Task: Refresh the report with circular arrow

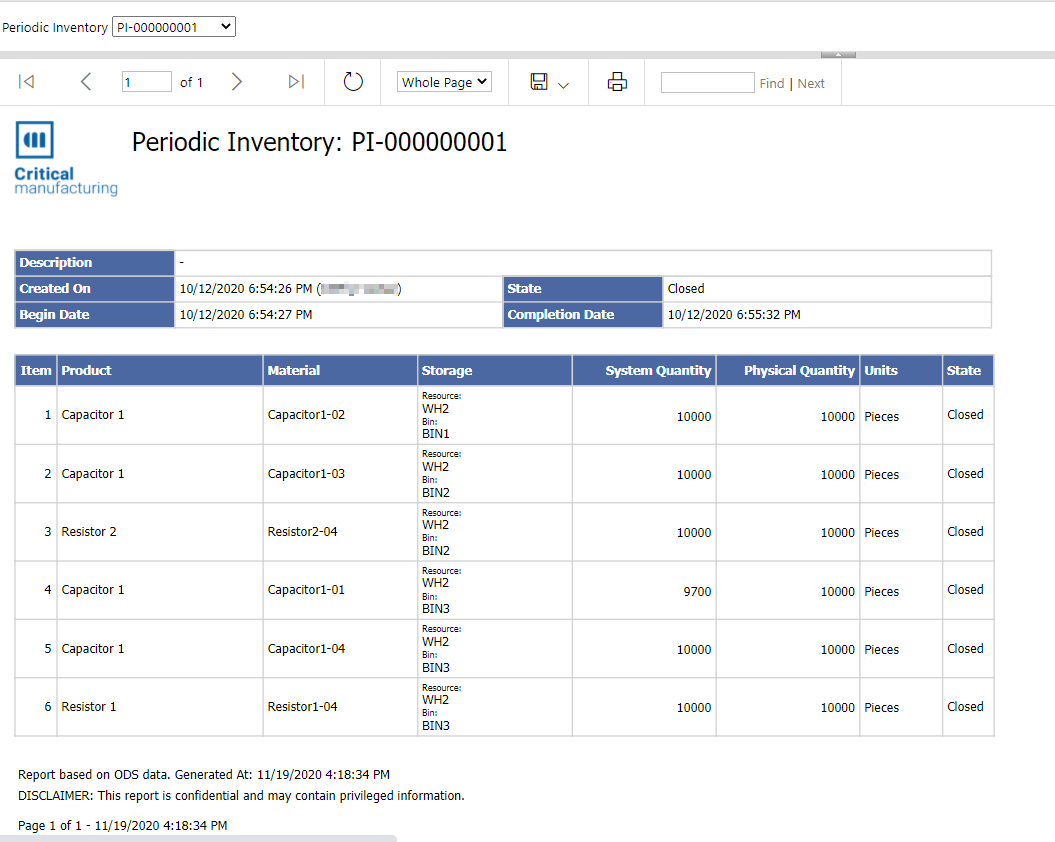Action: (x=353, y=82)
